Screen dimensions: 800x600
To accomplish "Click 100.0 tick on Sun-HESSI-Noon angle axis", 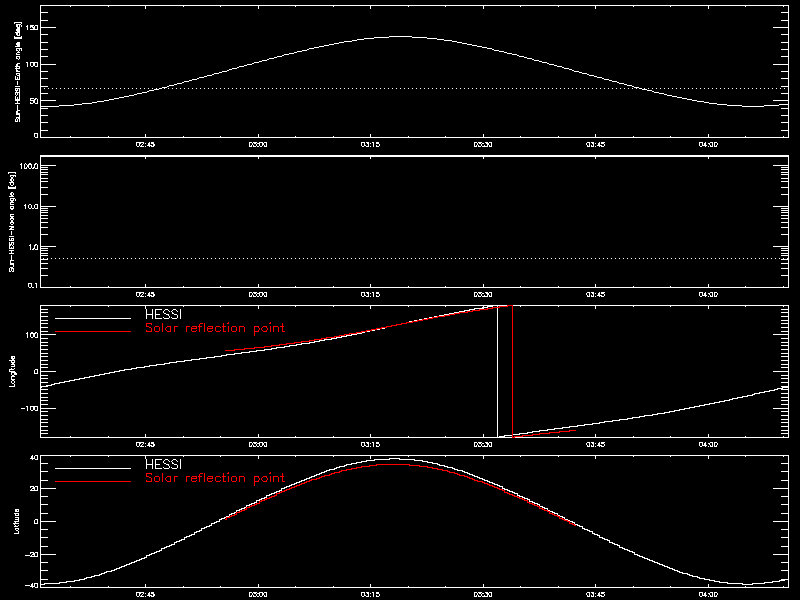I will point(29,166).
